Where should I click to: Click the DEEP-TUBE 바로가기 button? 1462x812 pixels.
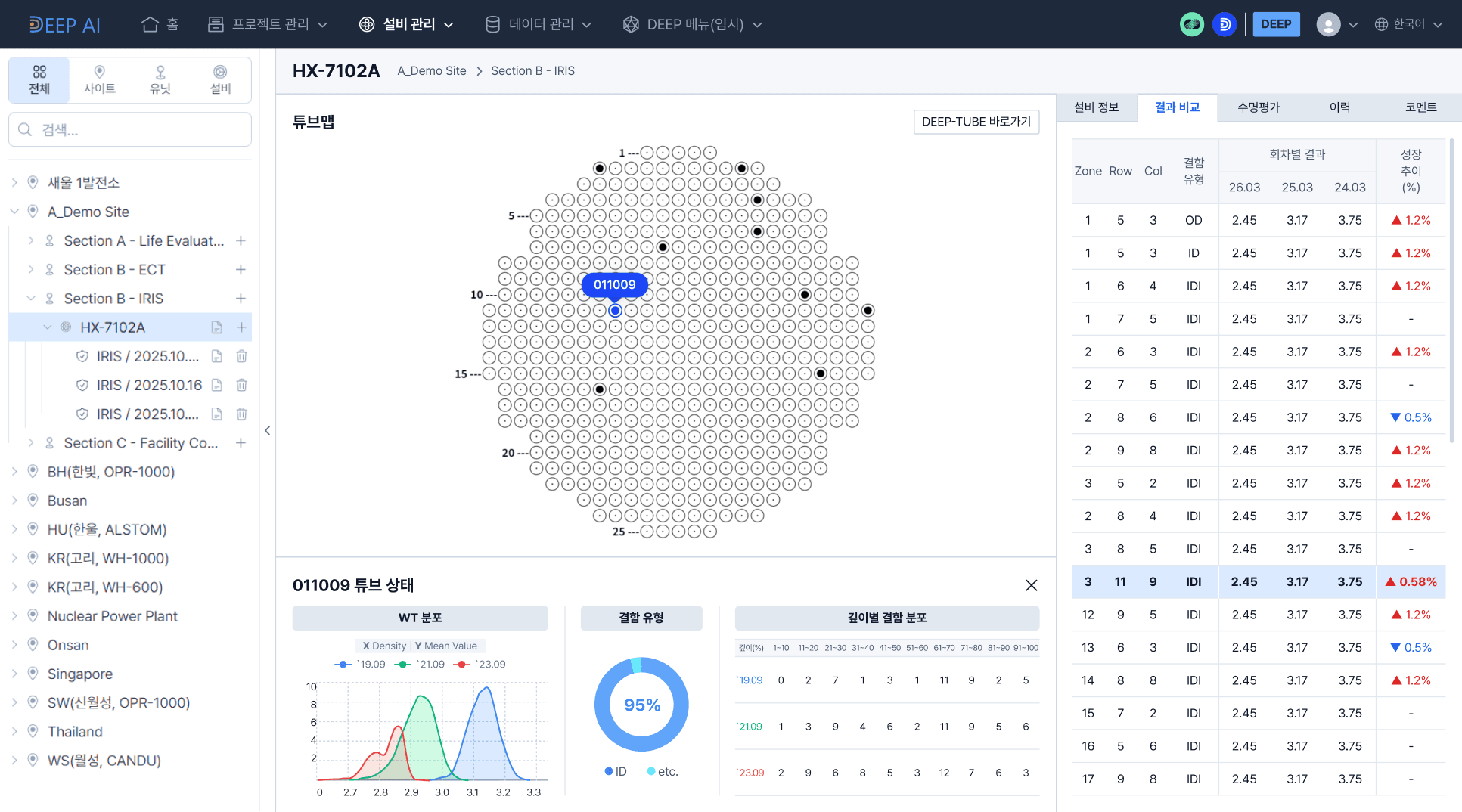tap(976, 122)
